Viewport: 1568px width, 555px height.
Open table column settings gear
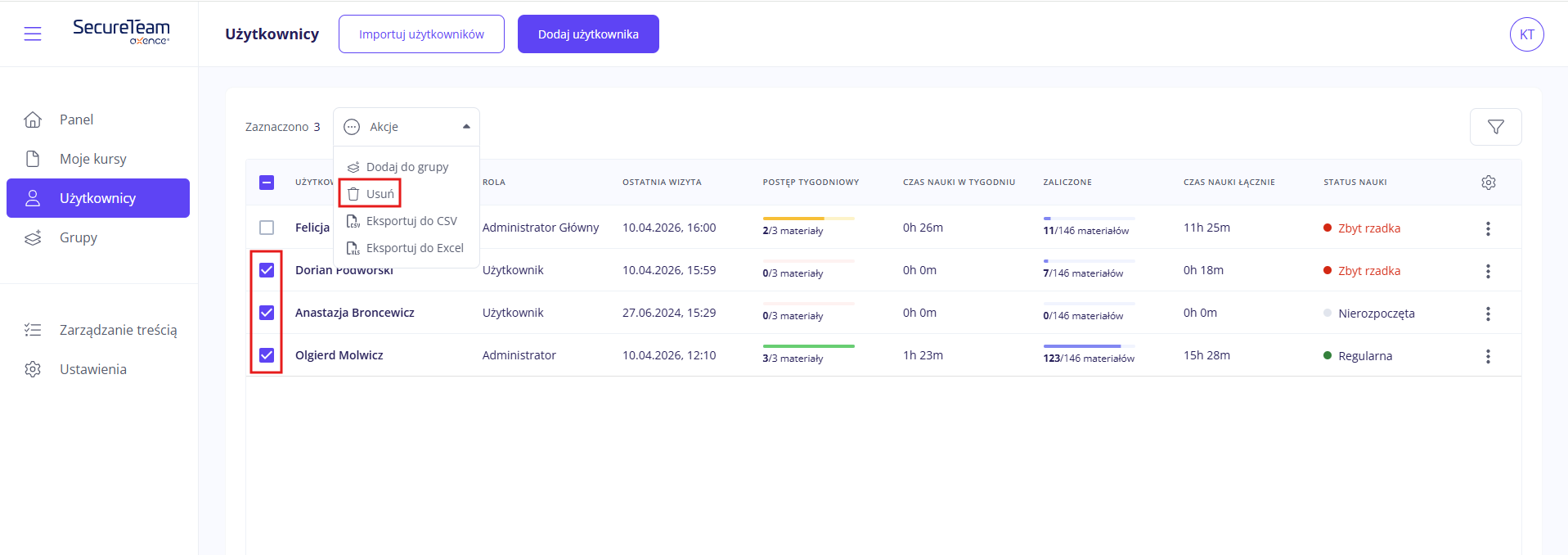pos(1488,183)
